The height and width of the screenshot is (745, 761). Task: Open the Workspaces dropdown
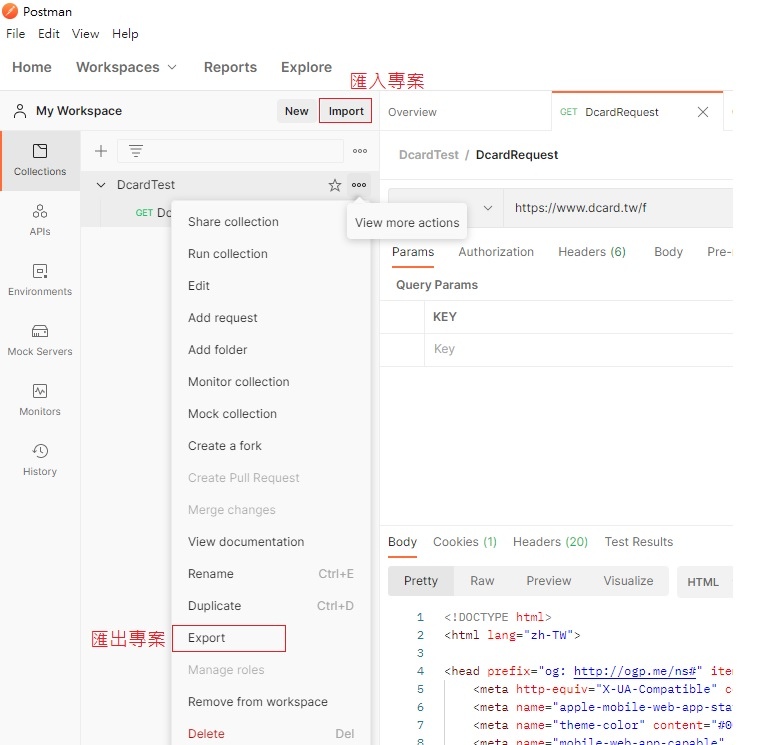point(126,67)
